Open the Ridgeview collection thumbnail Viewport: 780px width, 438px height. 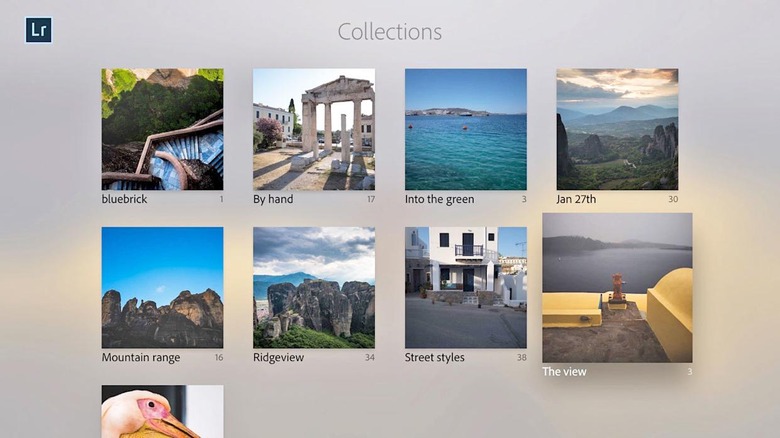click(x=314, y=287)
